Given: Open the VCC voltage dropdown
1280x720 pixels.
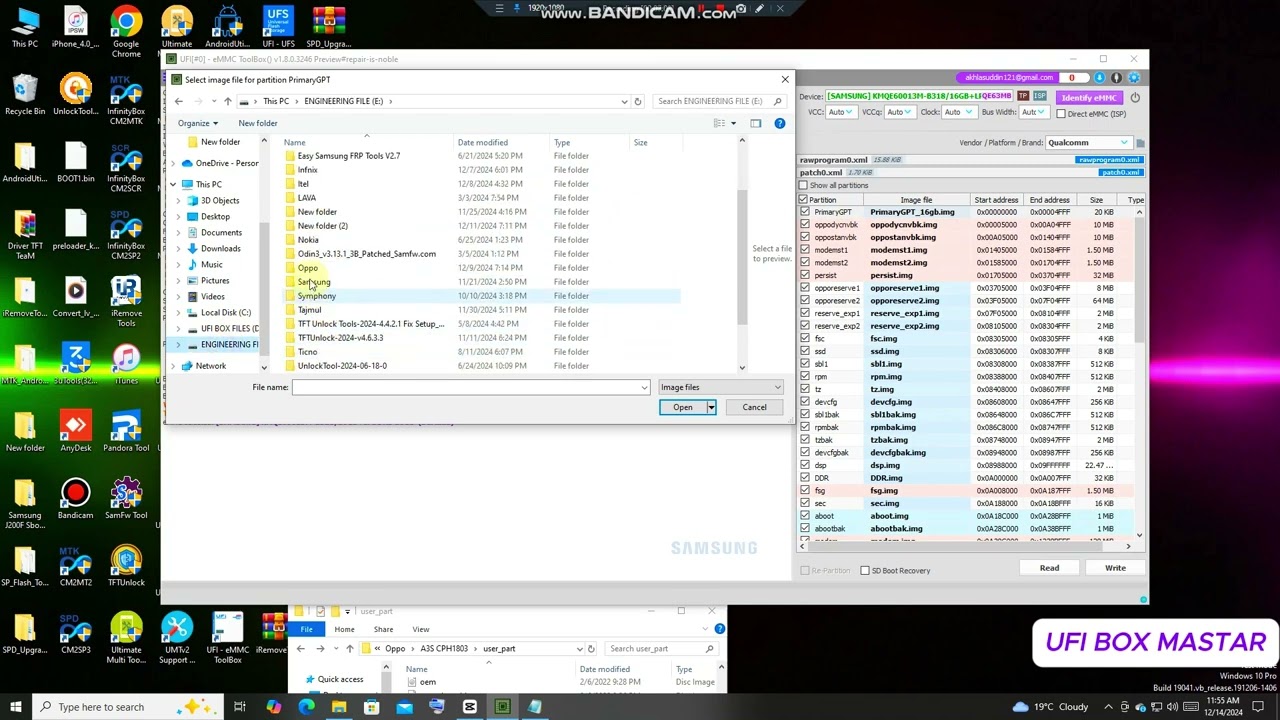Looking at the screenshot, I should coord(842,112).
